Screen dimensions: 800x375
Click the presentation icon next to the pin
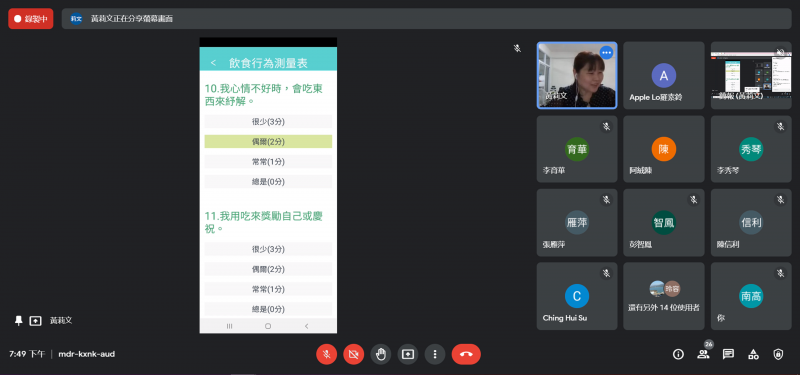(x=35, y=321)
